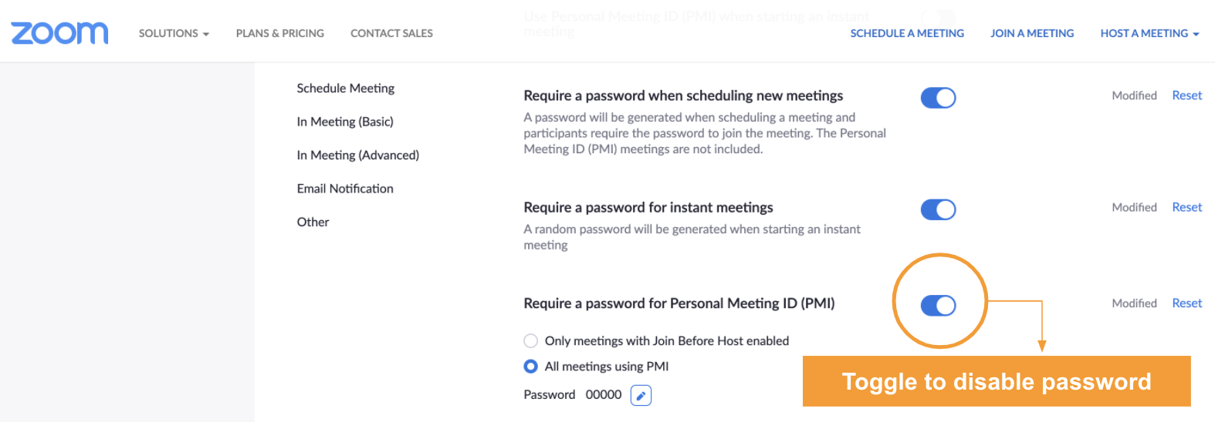
Task: Go to Plans & Pricing page
Action: [280, 33]
